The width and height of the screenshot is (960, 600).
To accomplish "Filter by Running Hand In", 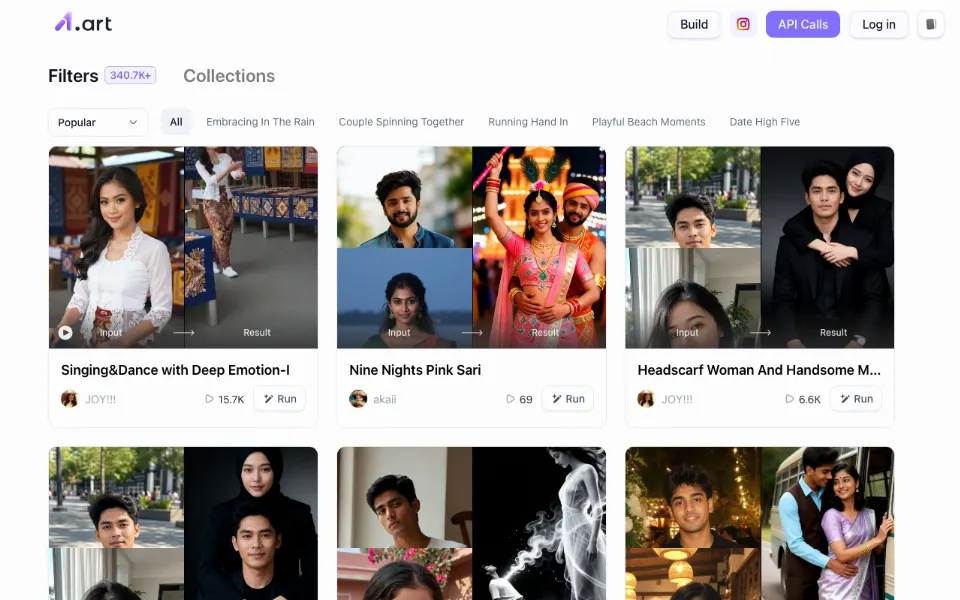I will point(528,122).
